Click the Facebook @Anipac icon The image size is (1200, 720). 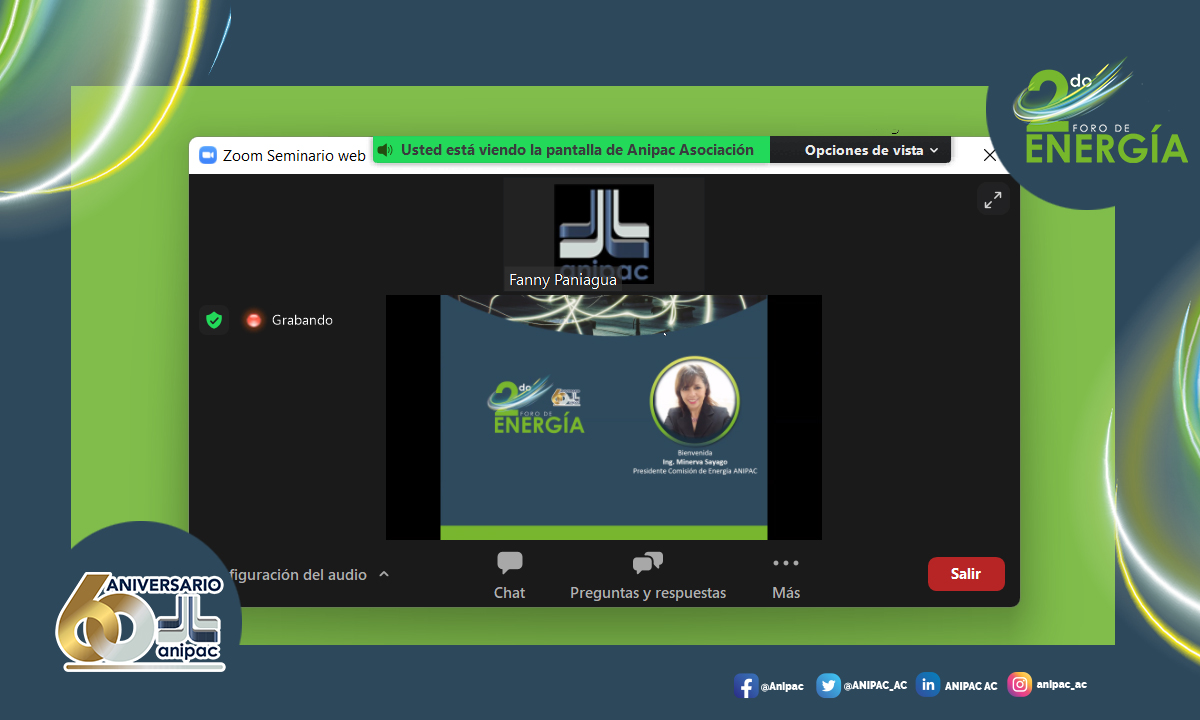744,686
